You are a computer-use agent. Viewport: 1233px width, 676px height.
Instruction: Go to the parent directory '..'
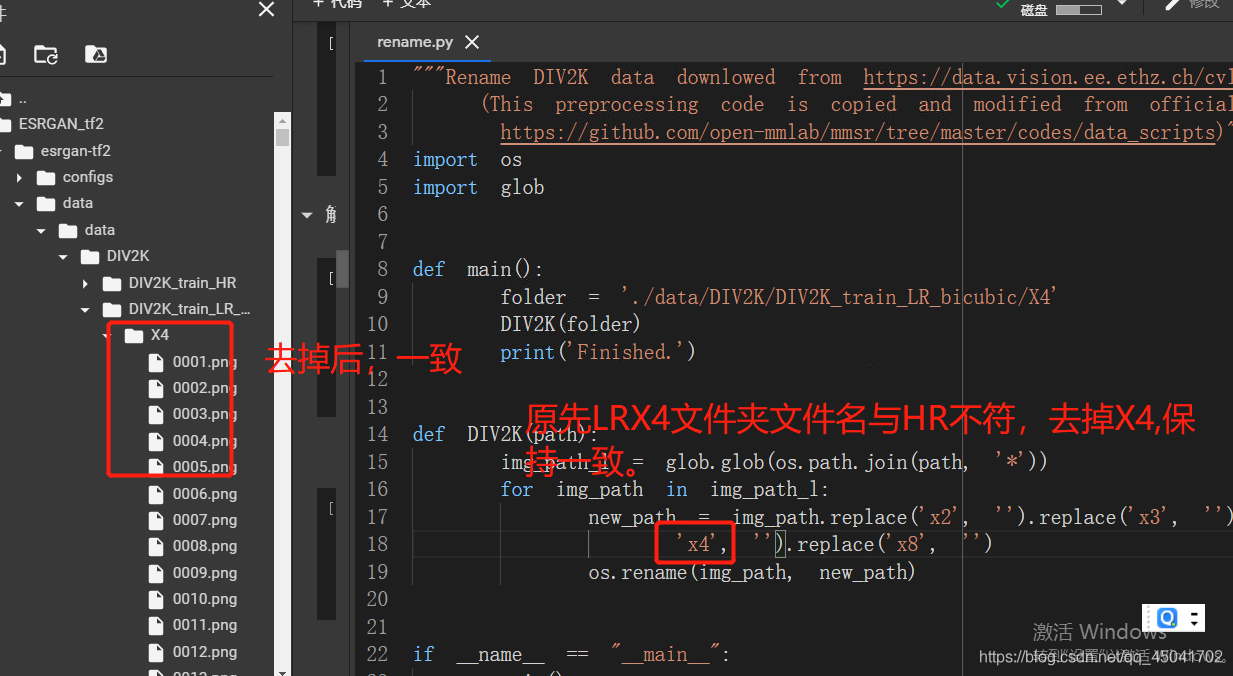pos(23,98)
